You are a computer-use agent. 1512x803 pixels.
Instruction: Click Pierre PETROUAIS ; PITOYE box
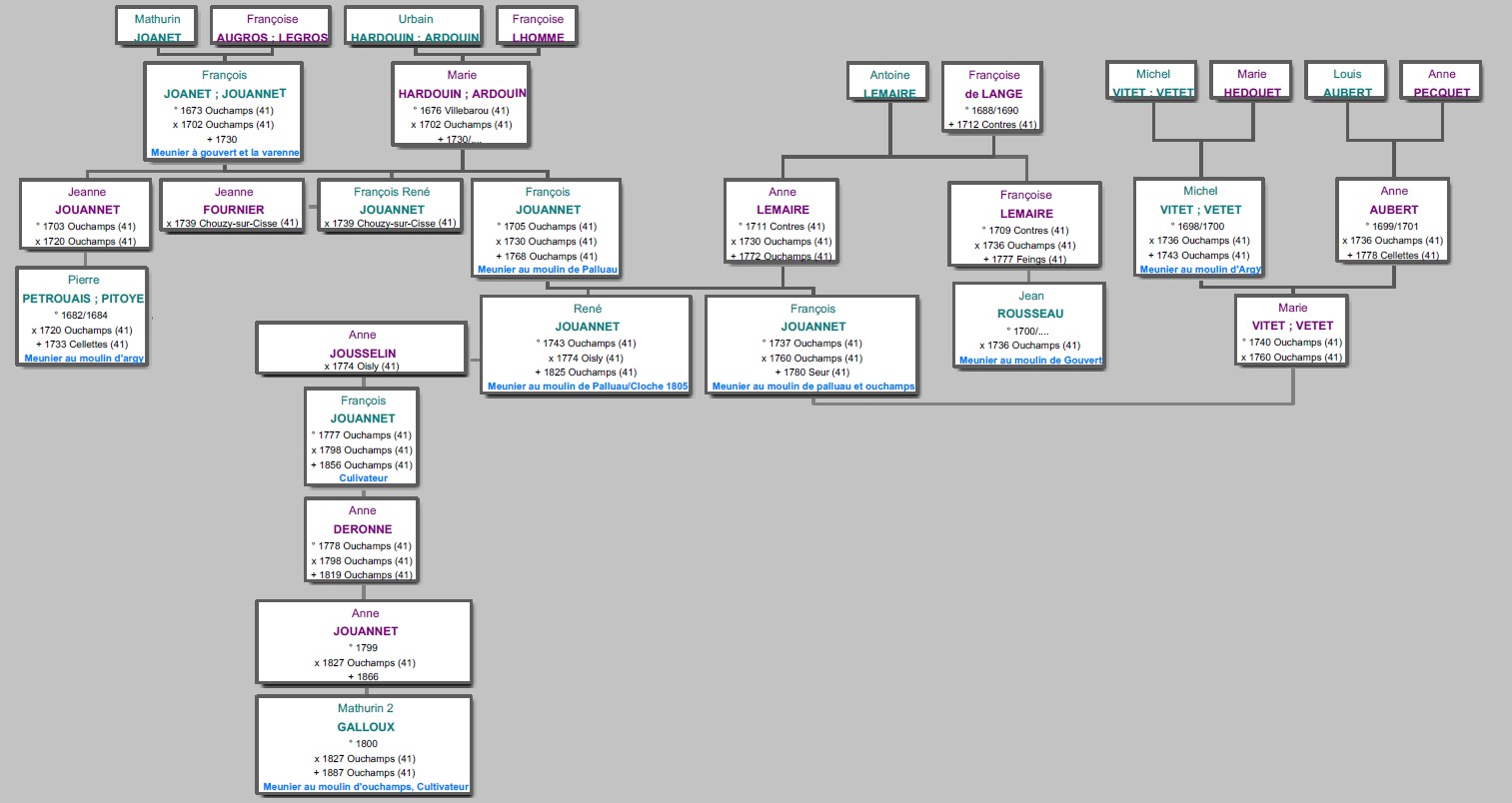click(x=83, y=316)
